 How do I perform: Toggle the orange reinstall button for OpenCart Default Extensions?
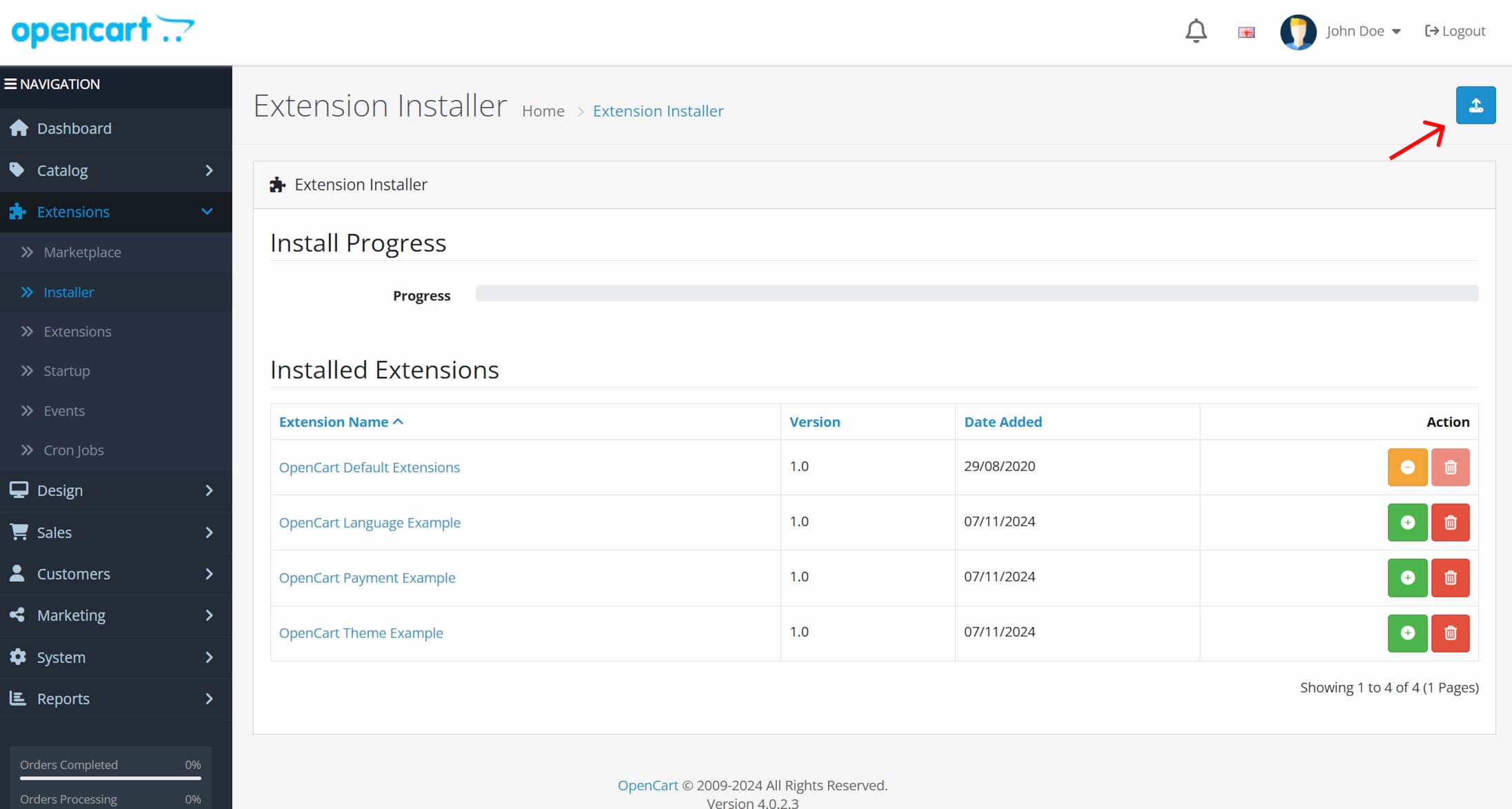point(1407,467)
